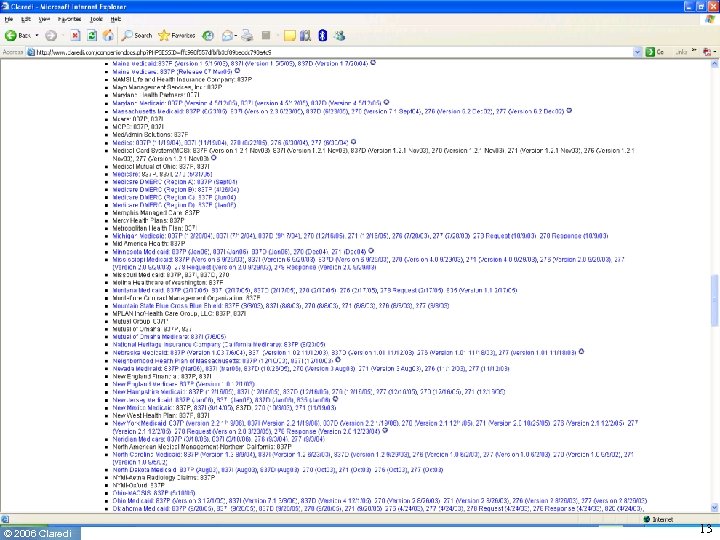Click the info icon after Massachusetts Medicaid line
The height and width of the screenshot is (540, 720).
pos(569,110)
